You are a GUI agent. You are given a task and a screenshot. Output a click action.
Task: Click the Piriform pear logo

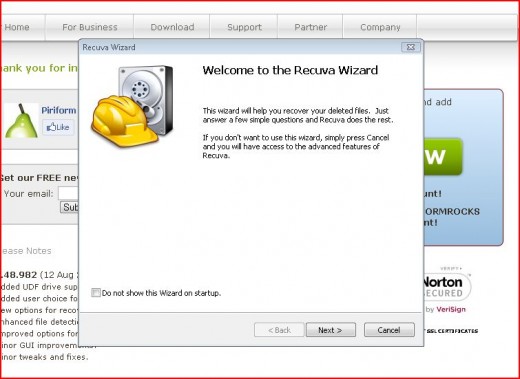(21, 120)
